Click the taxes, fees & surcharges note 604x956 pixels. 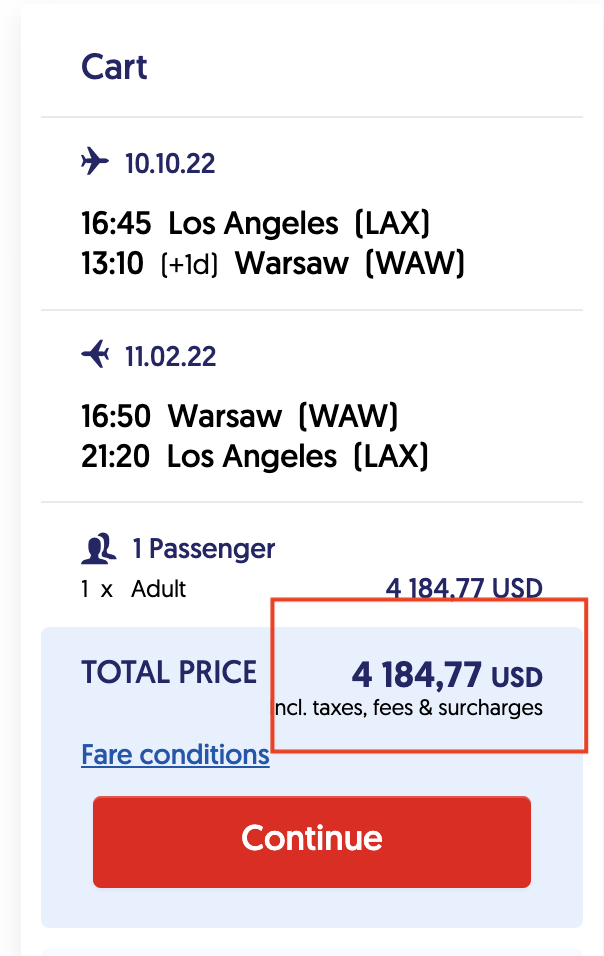[409, 708]
